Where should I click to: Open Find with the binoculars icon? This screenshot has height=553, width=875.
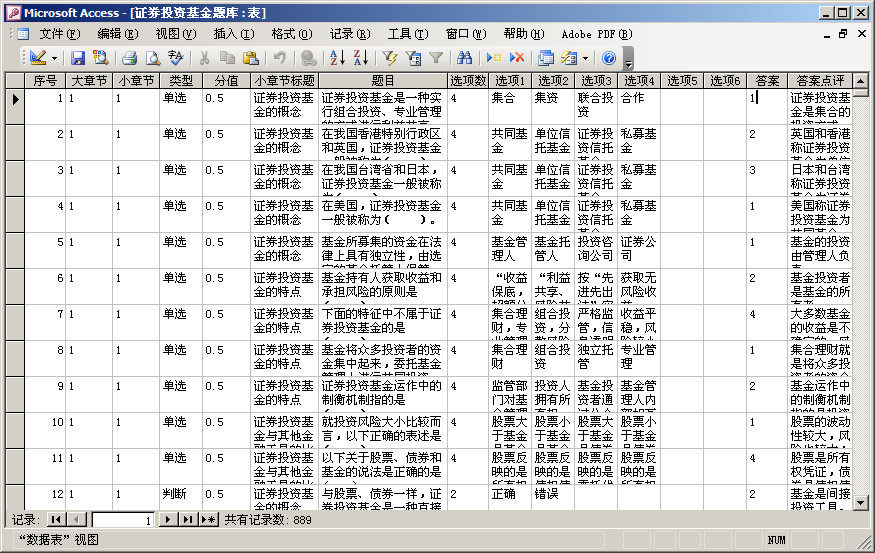pos(464,57)
